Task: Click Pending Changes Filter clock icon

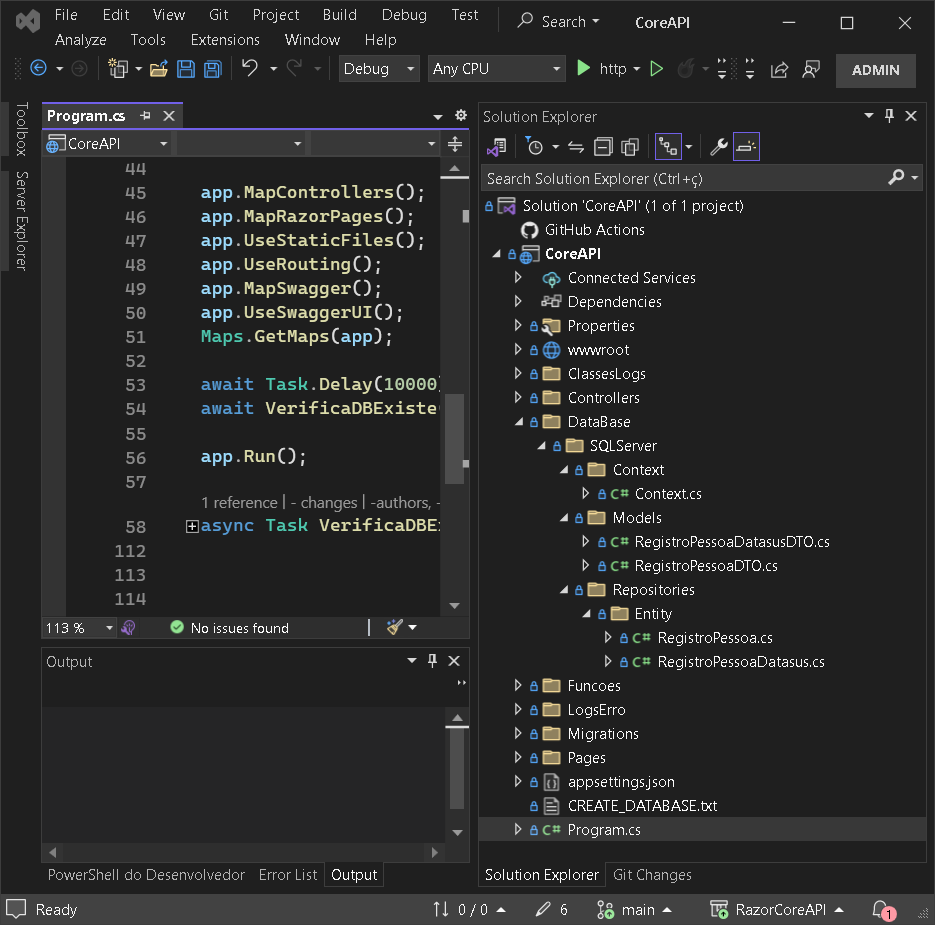Action: (534, 146)
